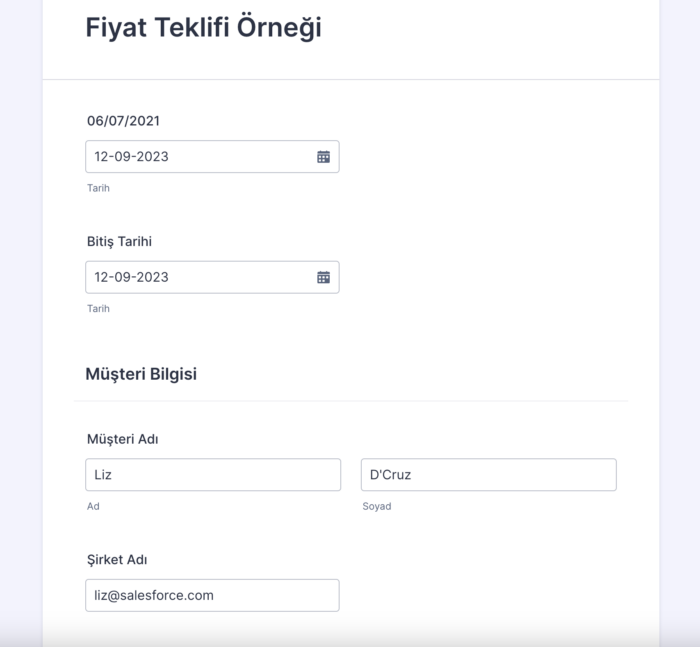This screenshot has height=647, width=700.
Task: Open calendar picker for Bitiş Tarihi
Action: pyautogui.click(x=323, y=277)
